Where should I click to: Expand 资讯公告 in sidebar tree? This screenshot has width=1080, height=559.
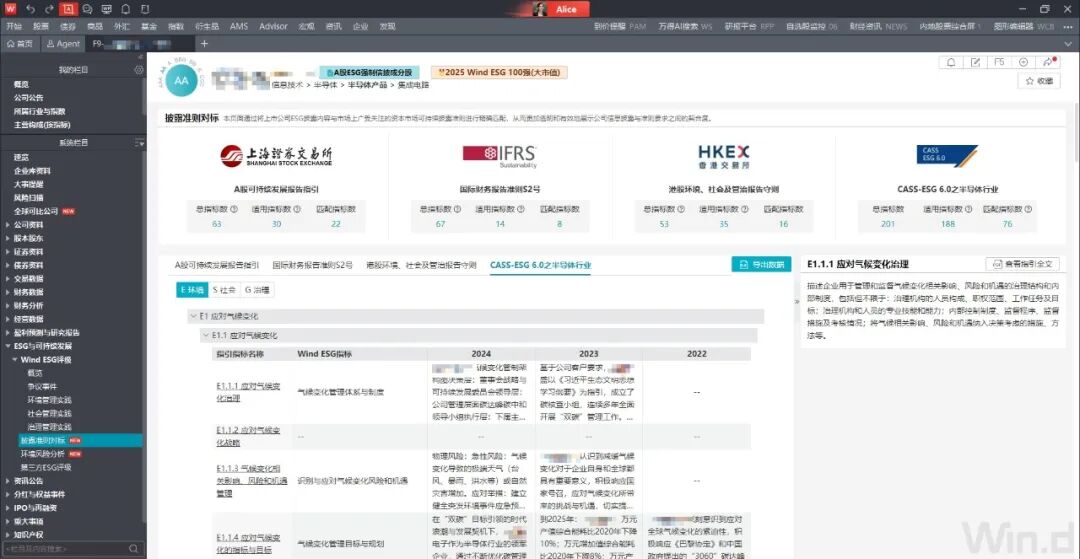click(x=8, y=481)
